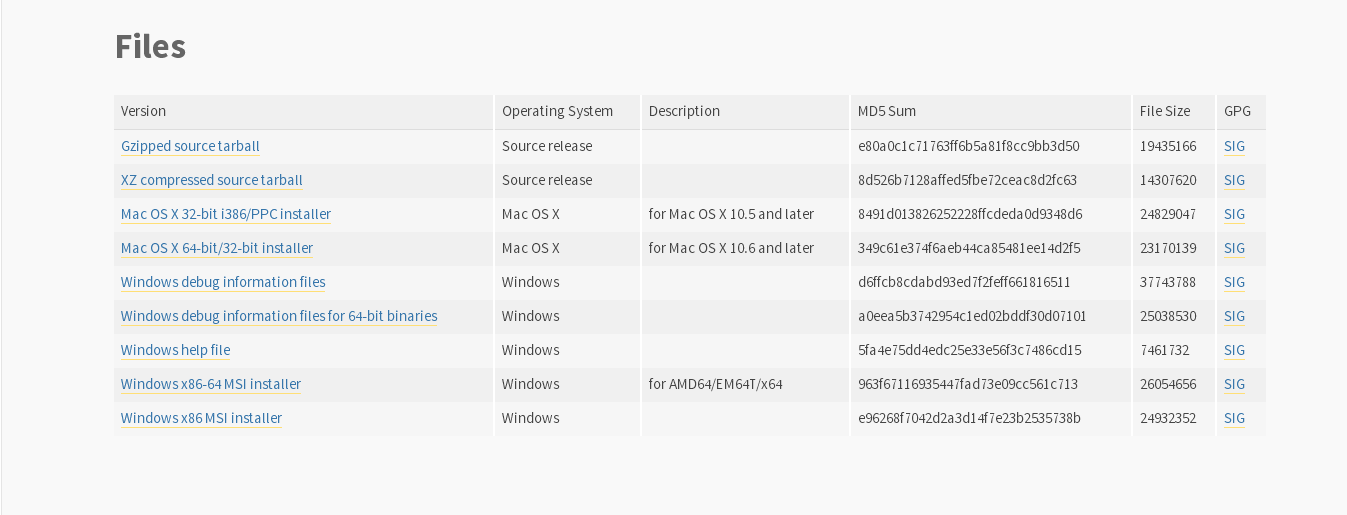Open SIG for Windows x86 MSI installer

click(x=1235, y=418)
